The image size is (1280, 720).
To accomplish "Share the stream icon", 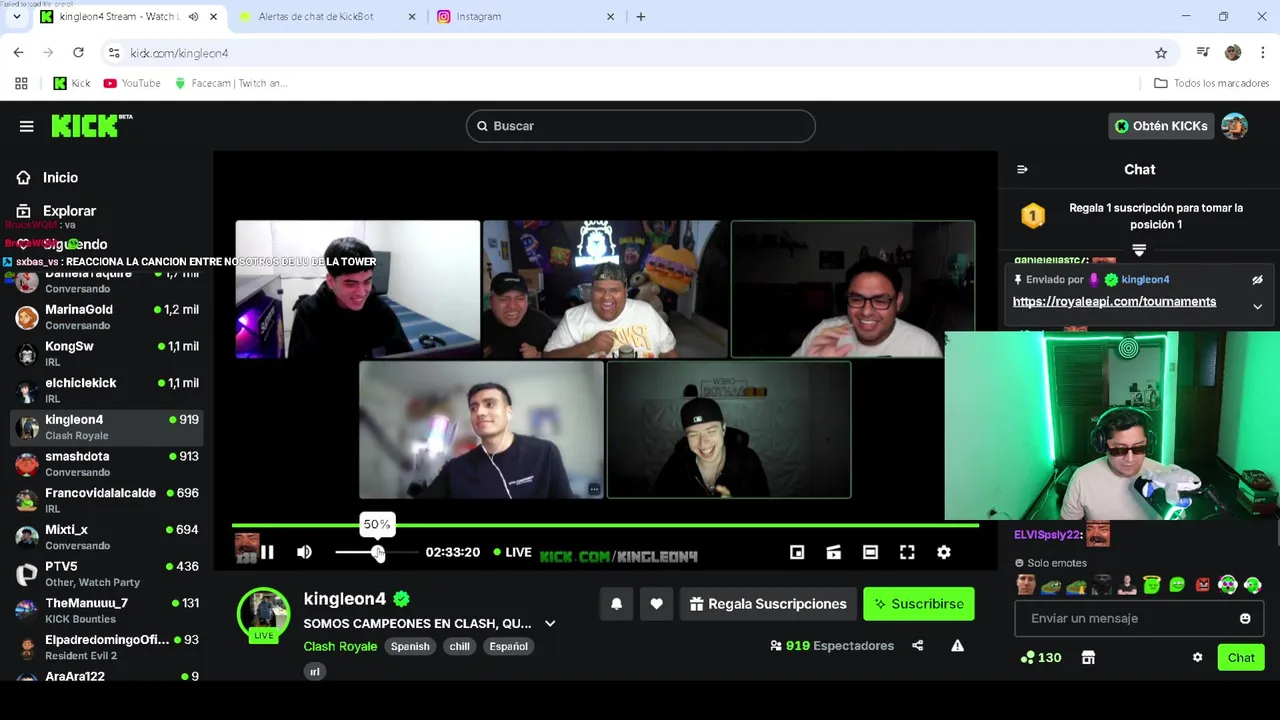I will click(918, 646).
